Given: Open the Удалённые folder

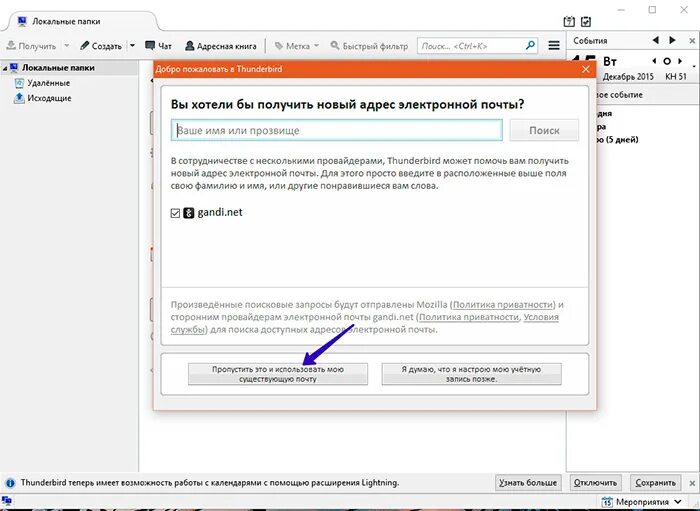Looking at the screenshot, I should [x=49, y=83].
